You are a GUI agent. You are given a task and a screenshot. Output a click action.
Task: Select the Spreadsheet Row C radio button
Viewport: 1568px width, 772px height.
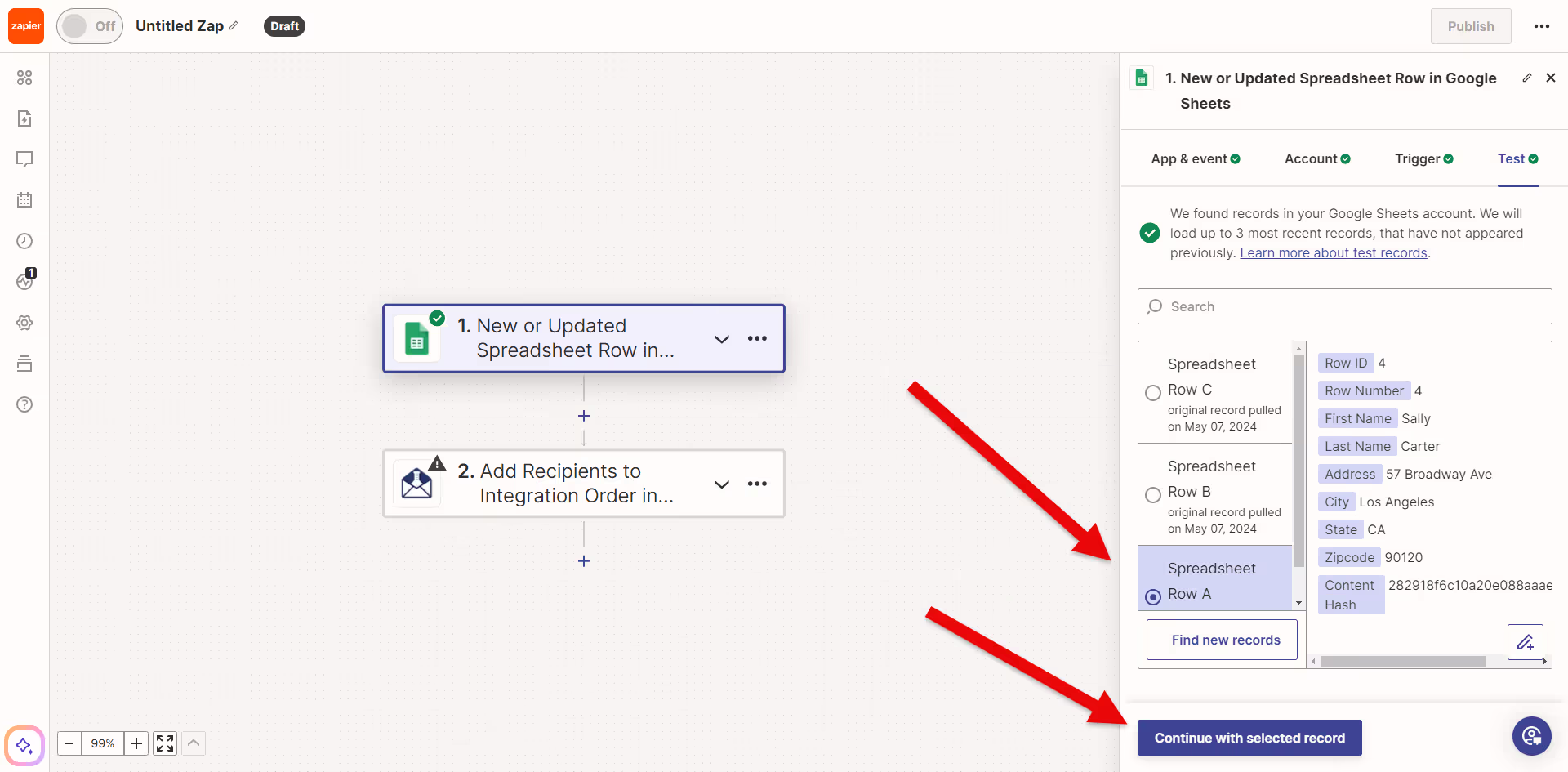tap(1153, 393)
